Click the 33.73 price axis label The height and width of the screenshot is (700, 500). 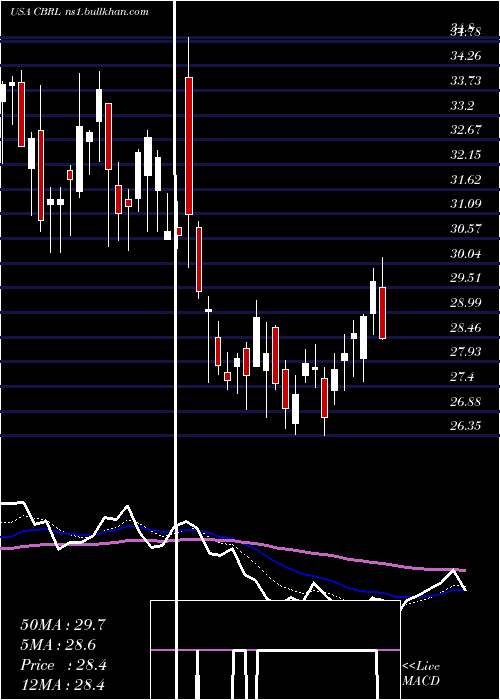(465, 81)
